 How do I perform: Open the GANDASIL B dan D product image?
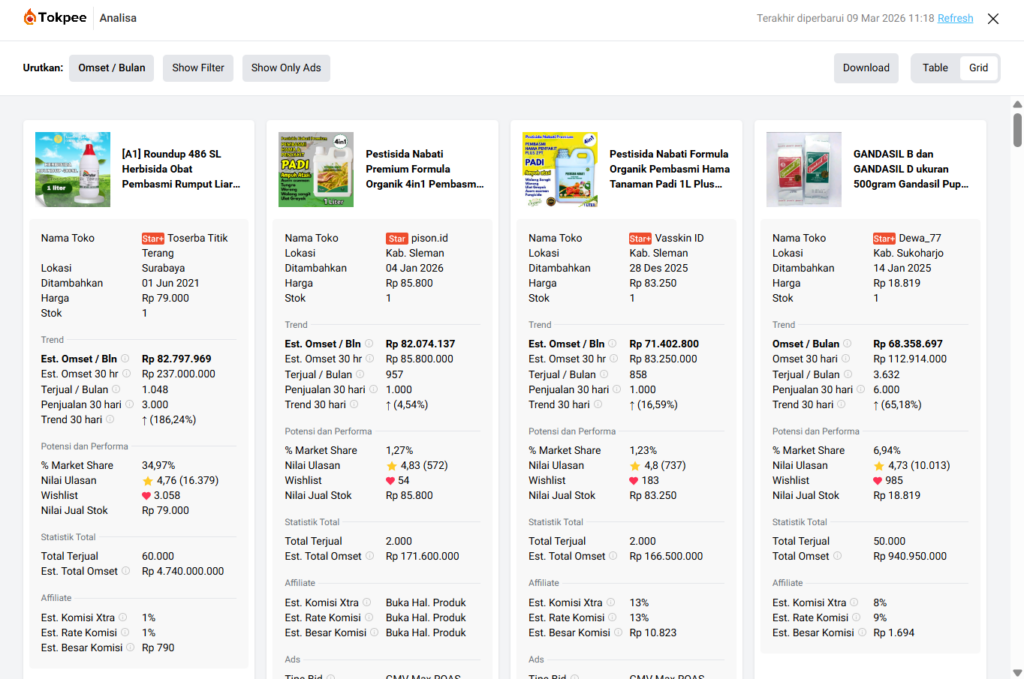click(x=804, y=169)
